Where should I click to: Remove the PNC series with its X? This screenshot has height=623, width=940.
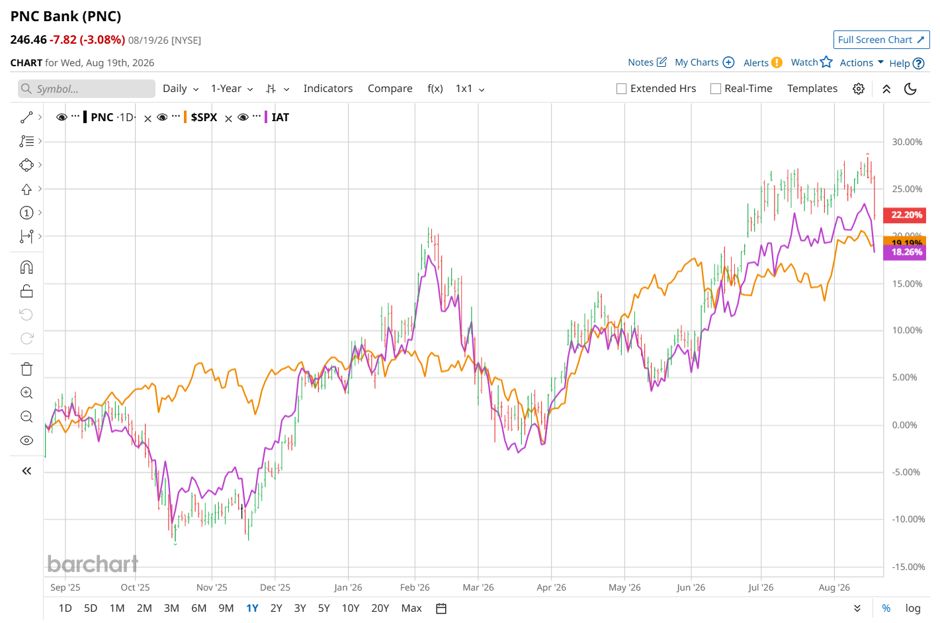tap(147, 119)
